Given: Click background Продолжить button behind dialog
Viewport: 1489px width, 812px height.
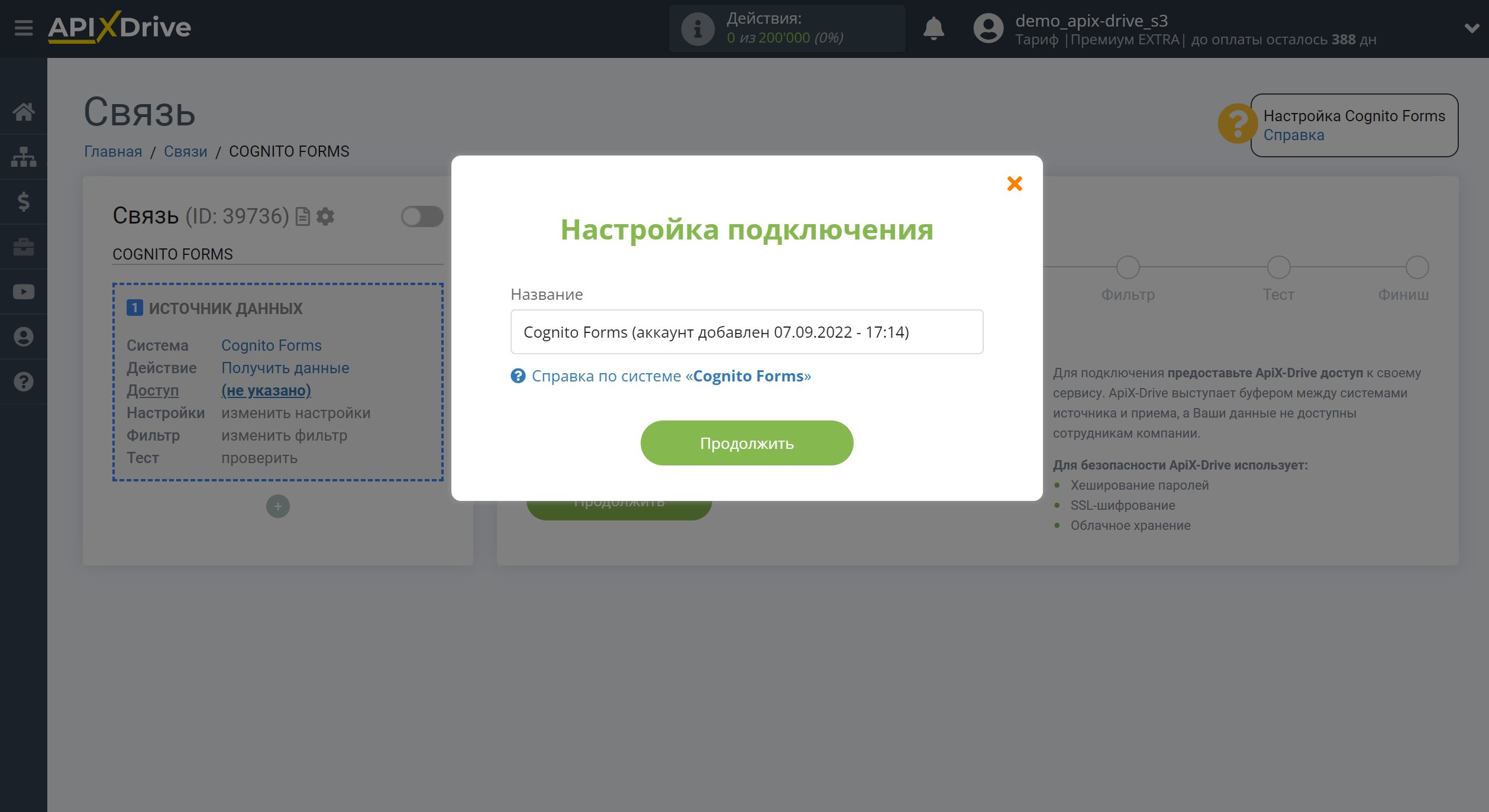Looking at the screenshot, I should pos(619,510).
